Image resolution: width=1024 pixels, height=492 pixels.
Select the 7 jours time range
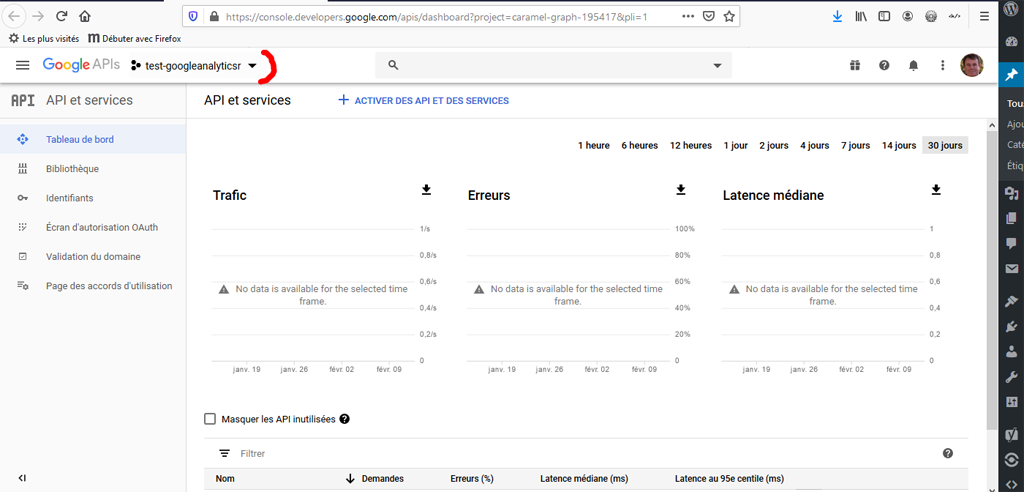coord(855,146)
